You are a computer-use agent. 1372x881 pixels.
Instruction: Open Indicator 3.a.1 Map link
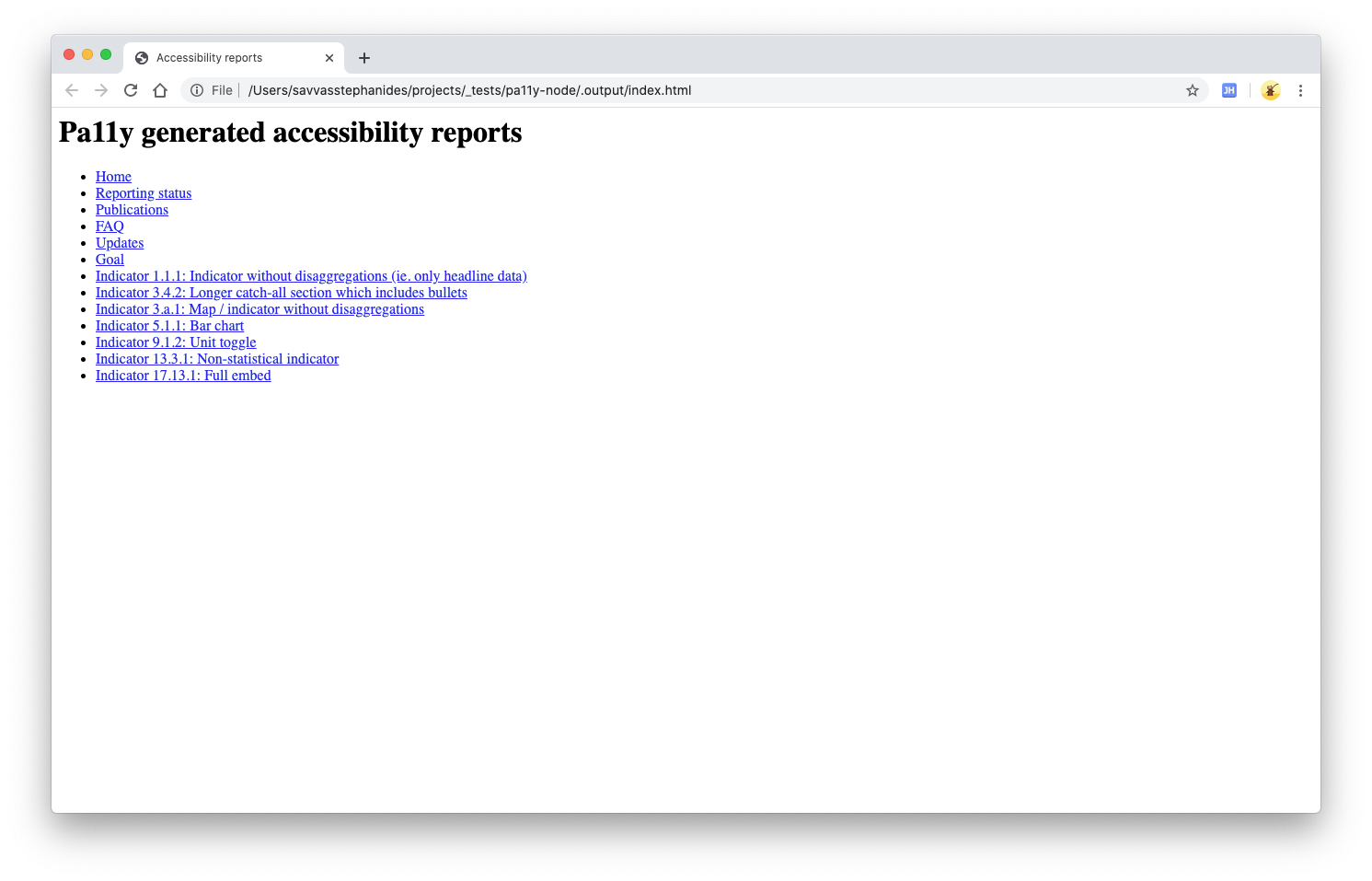point(259,309)
